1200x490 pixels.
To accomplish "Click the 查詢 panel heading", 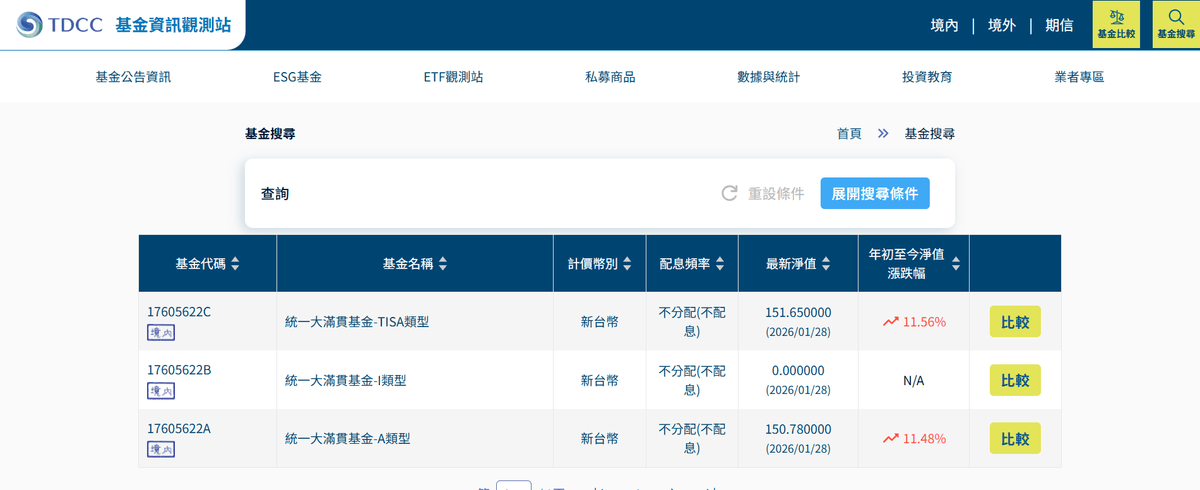I will pos(275,193).
